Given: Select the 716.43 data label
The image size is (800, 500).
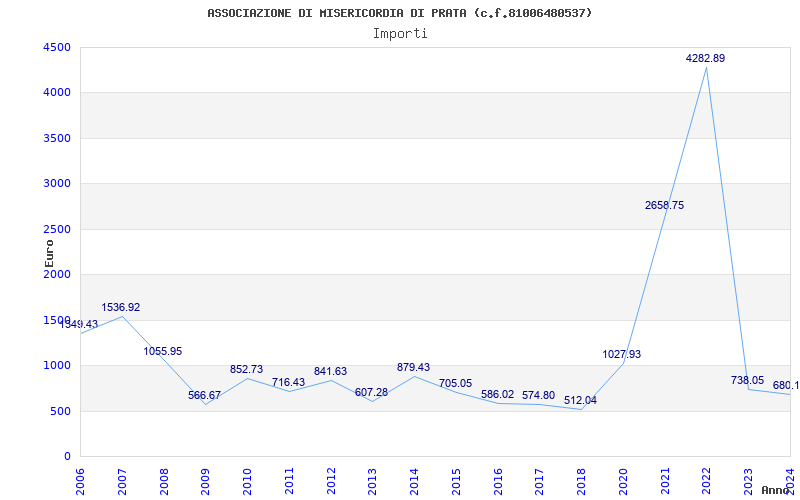Looking at the screenshot, I should coord(288,382).
